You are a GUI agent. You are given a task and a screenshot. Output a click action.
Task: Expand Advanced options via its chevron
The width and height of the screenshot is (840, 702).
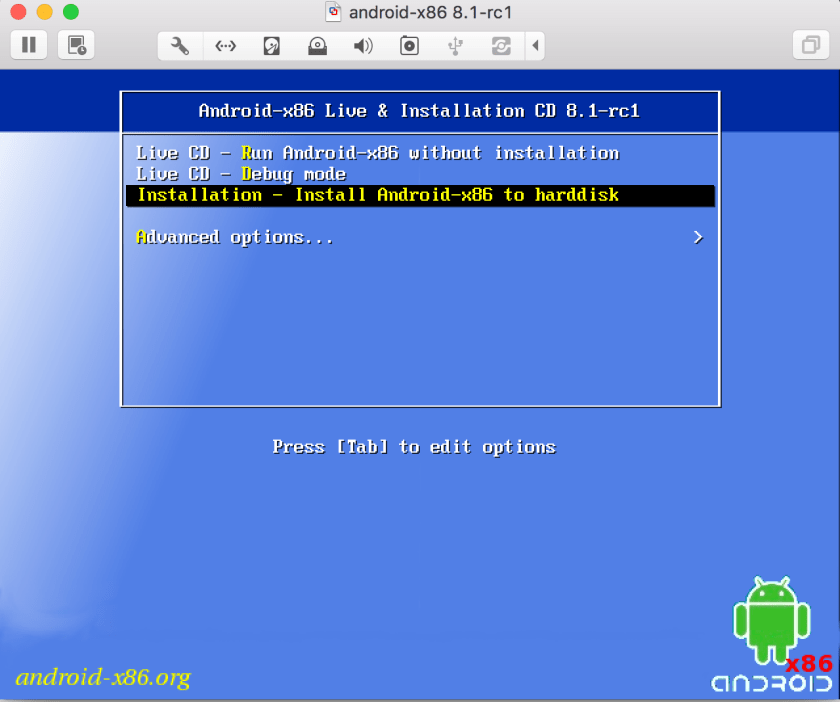pos(699,237)
